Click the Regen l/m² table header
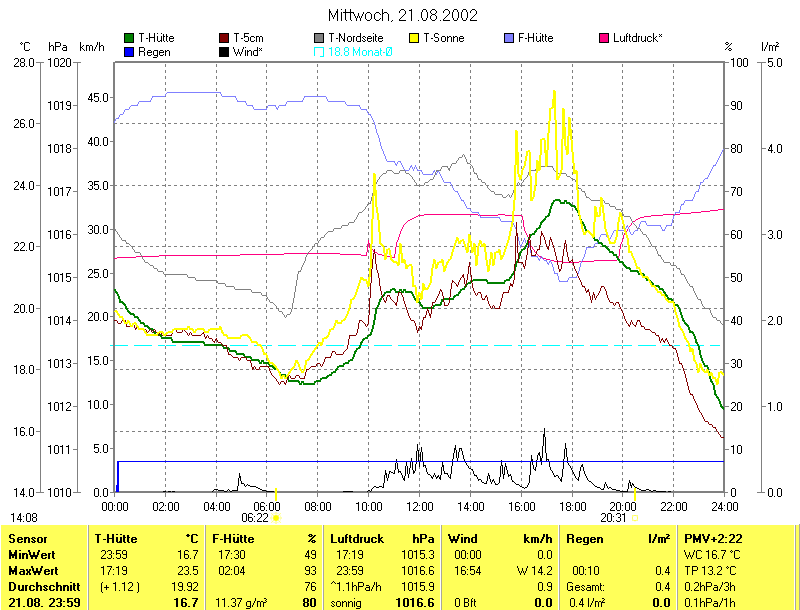The image size is (800, 610). tap(618, 539)
